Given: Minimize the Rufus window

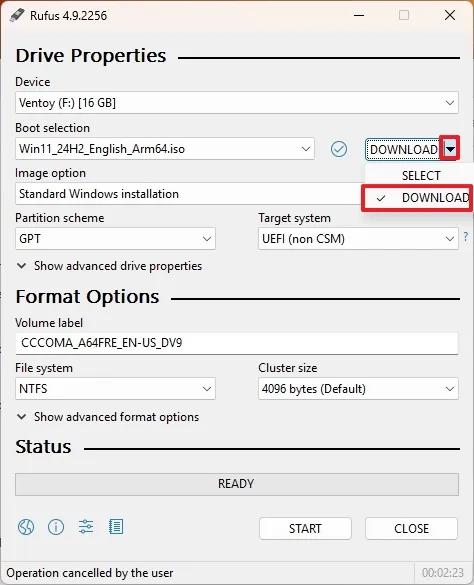Looking at the screenshot, I should click(359, 15).
